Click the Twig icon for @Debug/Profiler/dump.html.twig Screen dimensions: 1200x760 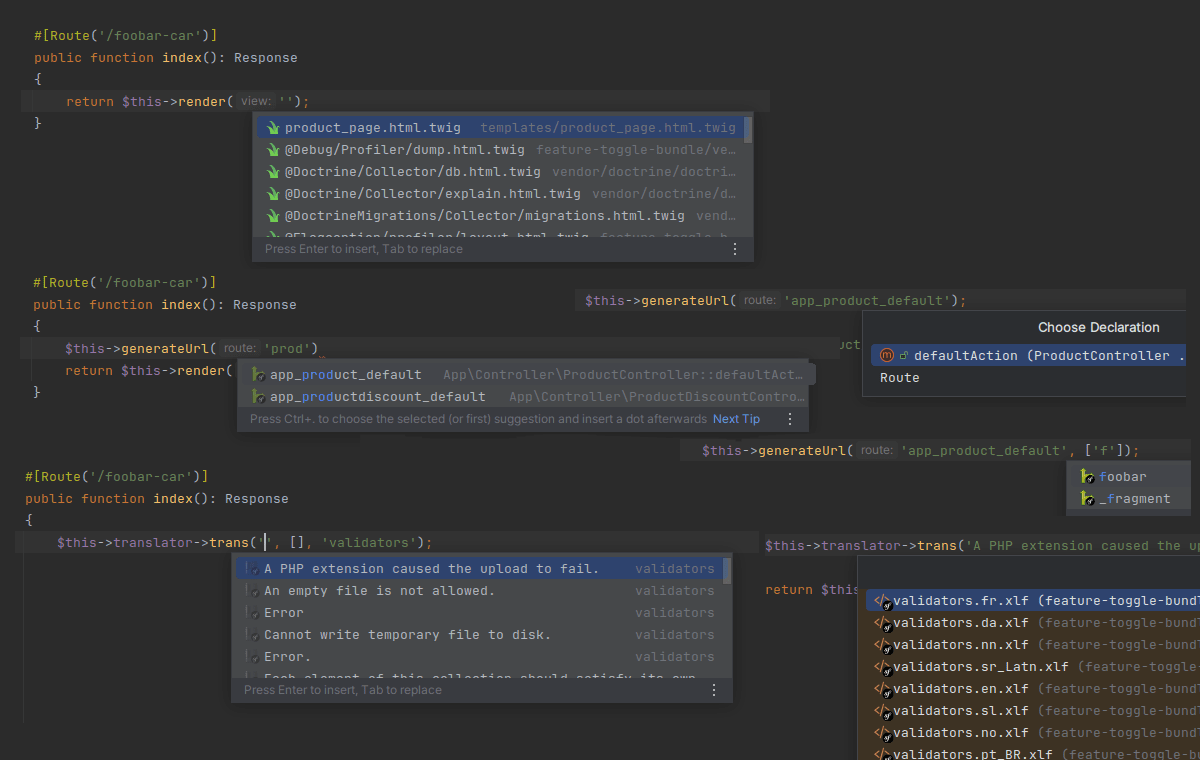[x=272, y=150]
